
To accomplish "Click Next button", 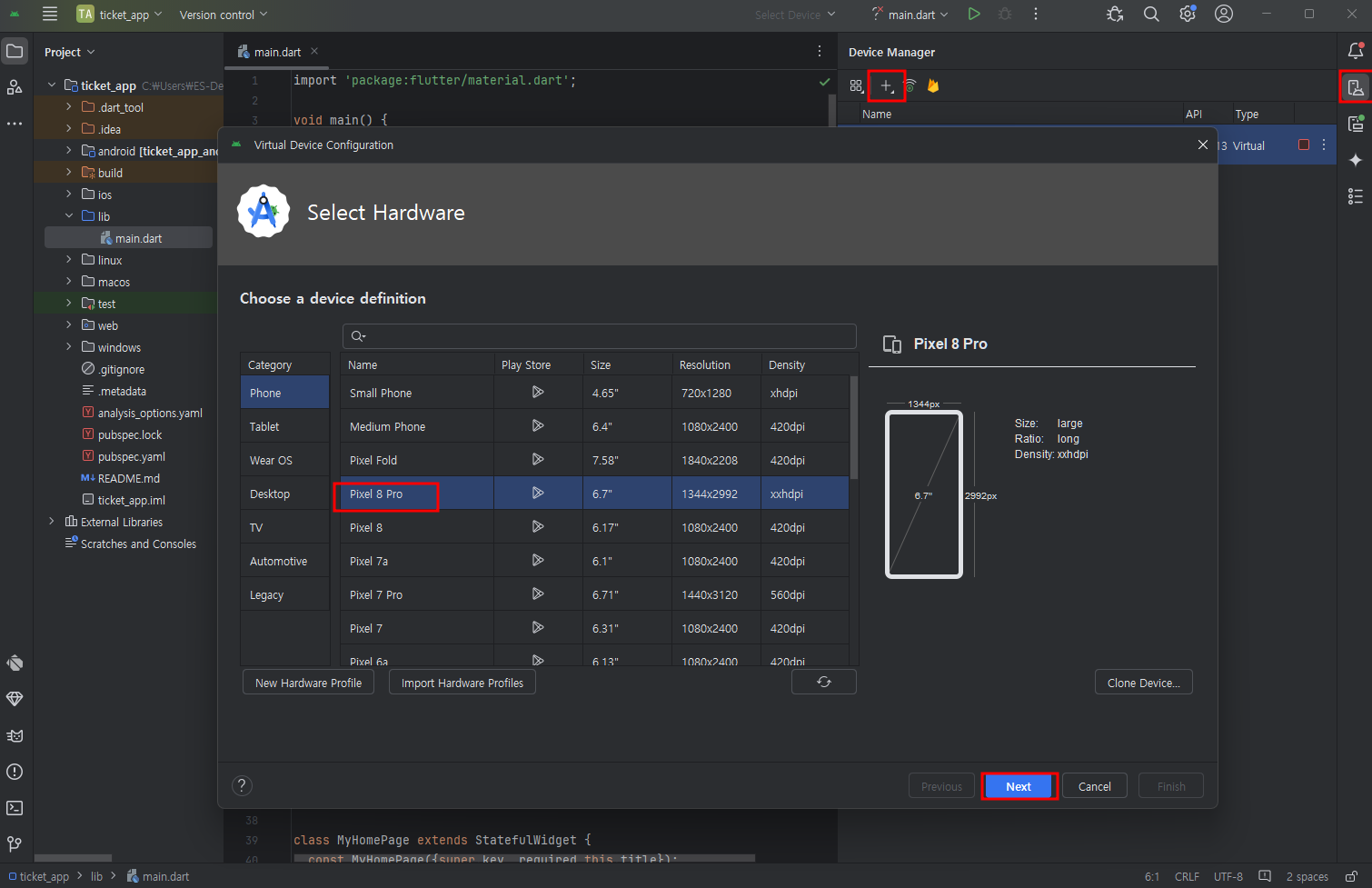I will pos(1019,786).
